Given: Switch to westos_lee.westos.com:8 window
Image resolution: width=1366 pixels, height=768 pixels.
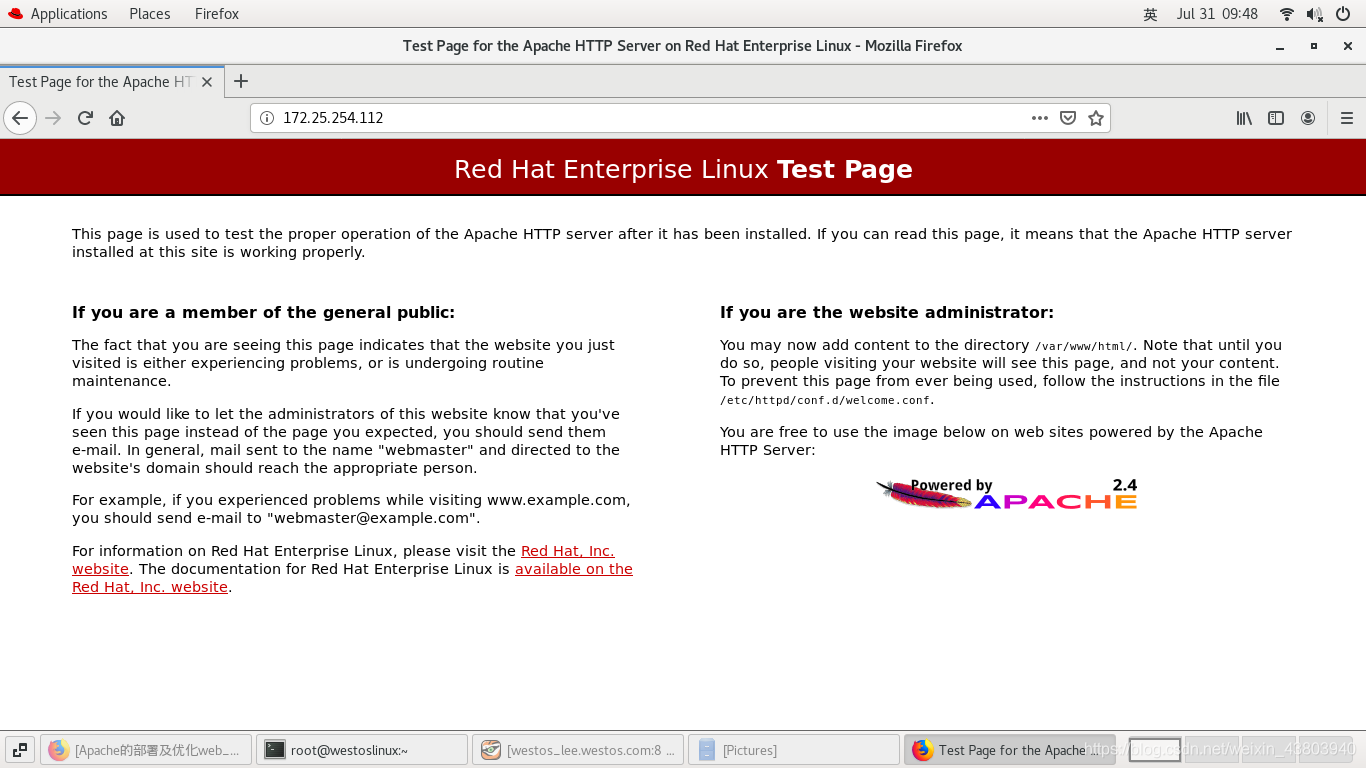Looking at the screenshot, I should 578,750.
